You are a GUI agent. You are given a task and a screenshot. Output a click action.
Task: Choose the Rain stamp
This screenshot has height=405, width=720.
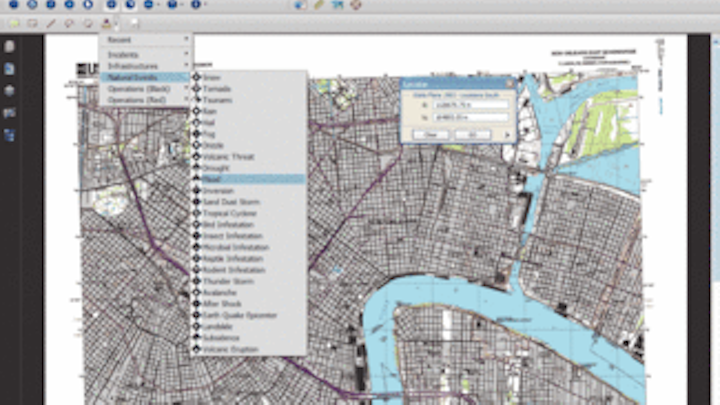click(248, 111)
